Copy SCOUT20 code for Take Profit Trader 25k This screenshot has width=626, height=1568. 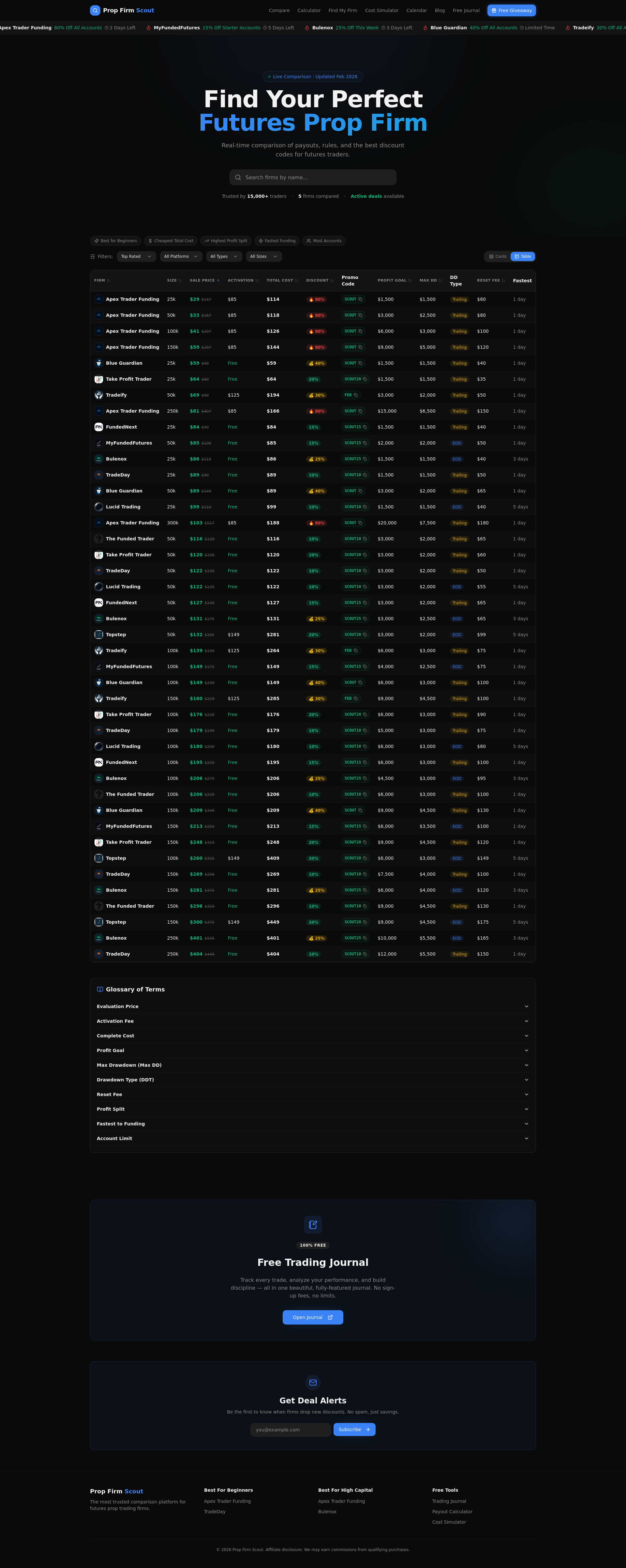pyautogui.click(x=355, y=379)
